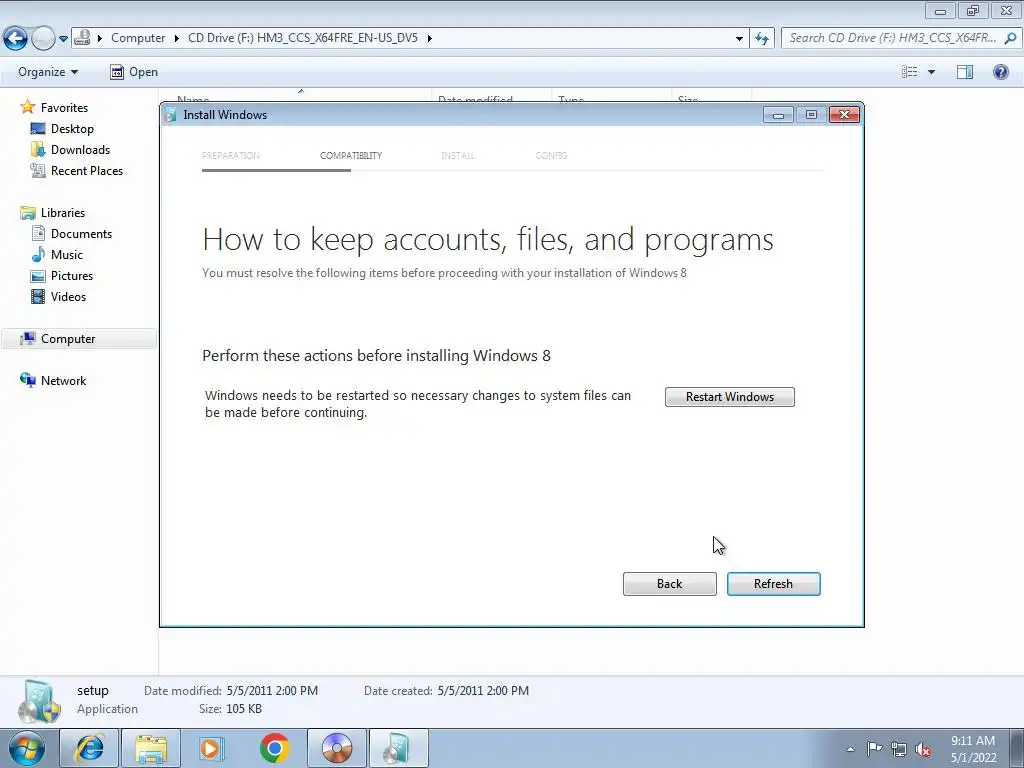Launch Google Chrome from taskbar

(274, 748)
